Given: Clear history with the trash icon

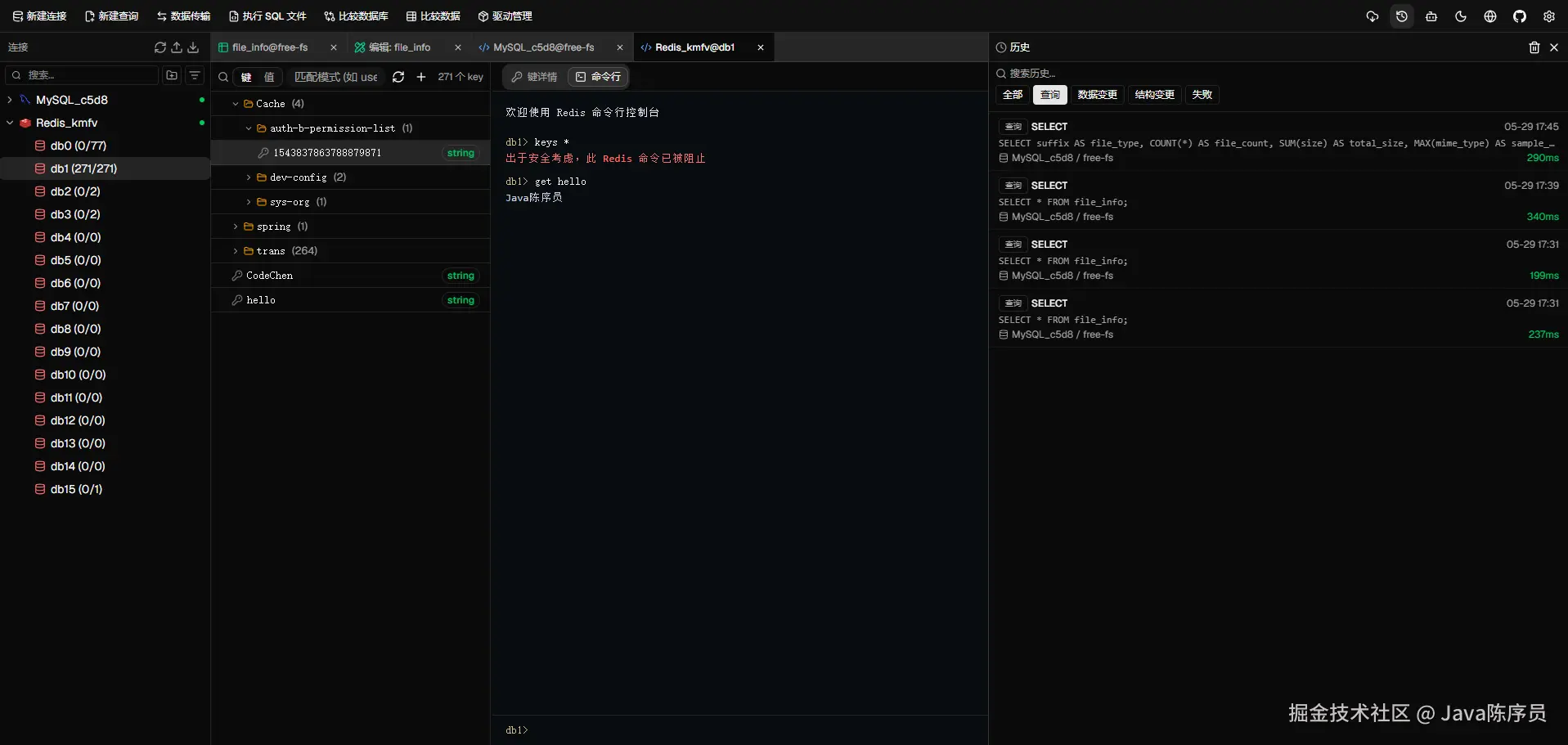Looking at the screenshot, I should 1534,47.
